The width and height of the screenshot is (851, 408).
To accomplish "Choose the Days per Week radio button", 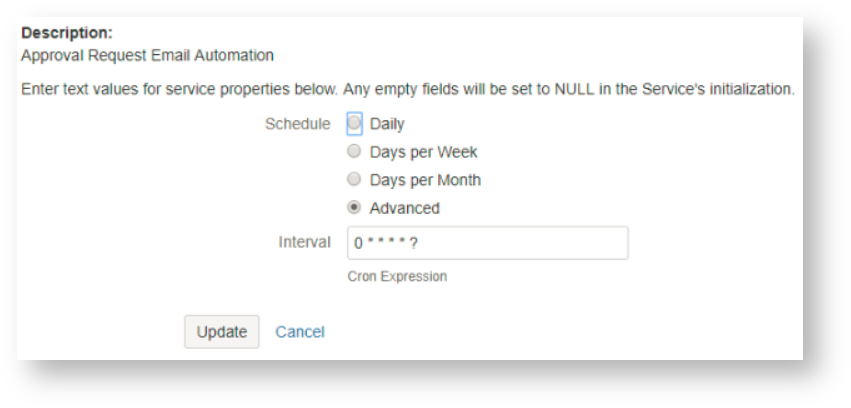I will pyautogui.click(x=353, y=152).
